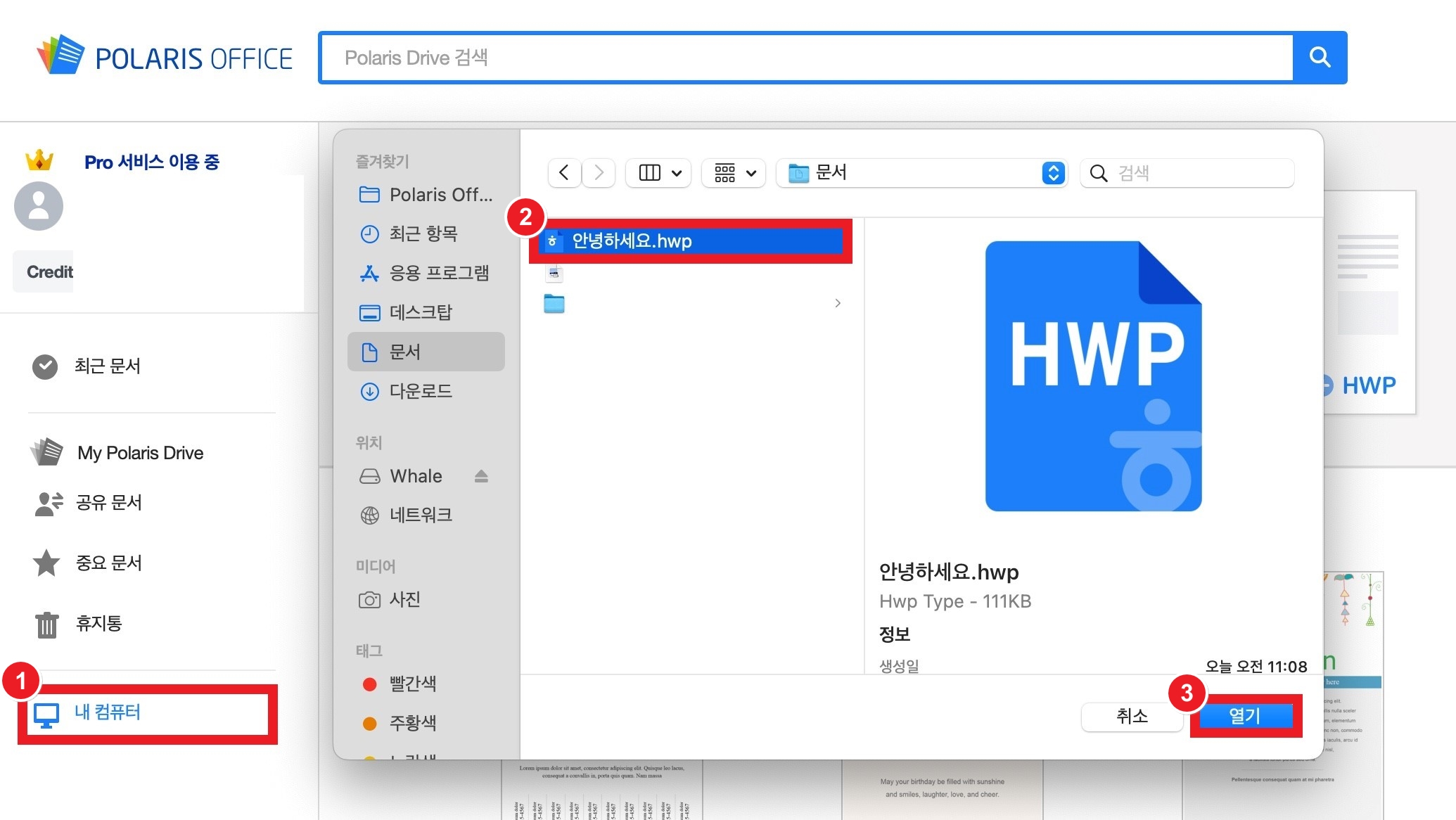Click the 취소 cancel button
Image resolution: width=1456 pixels, height=820 pixels.
tap(1132, 717)
